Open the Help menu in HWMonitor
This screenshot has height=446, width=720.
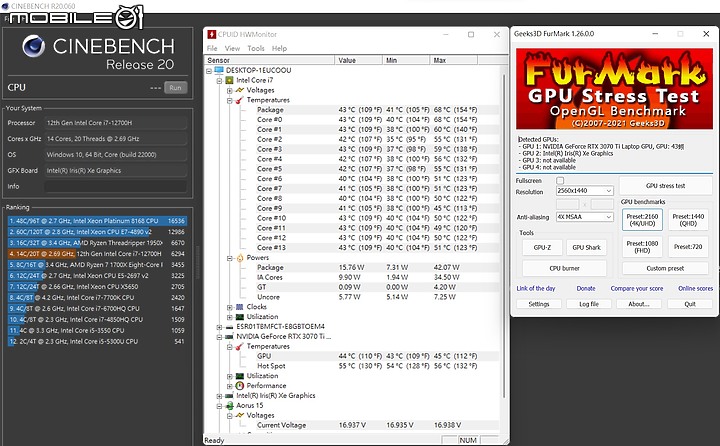coord(279,48)
